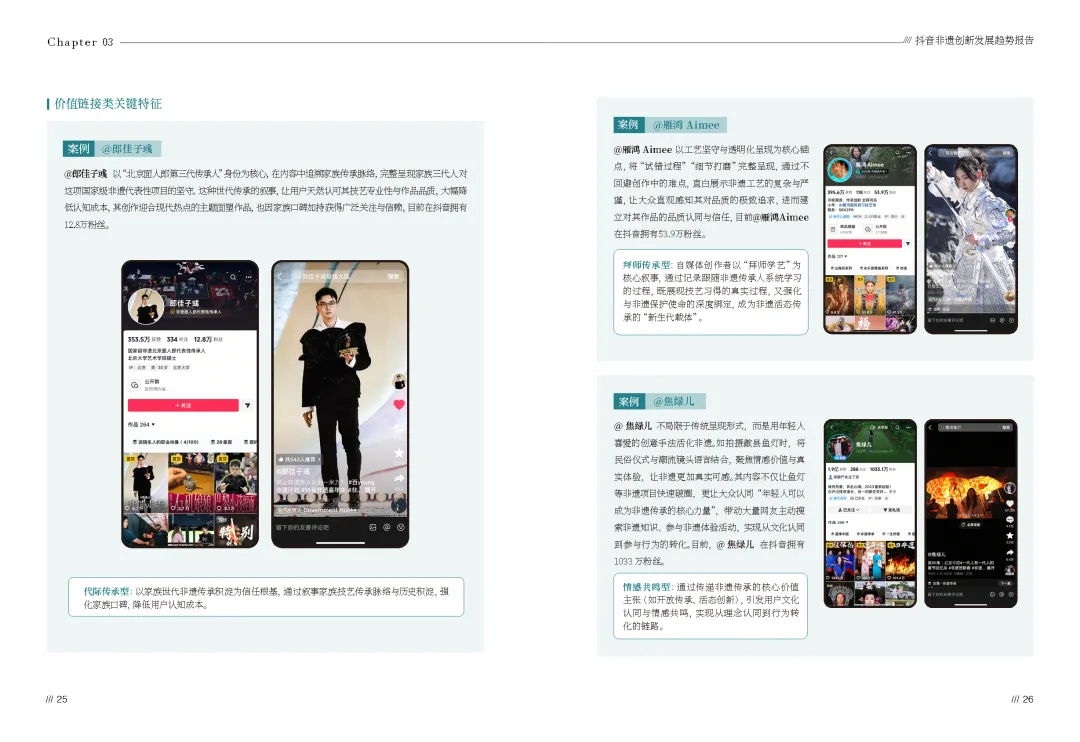
Task: Expand the arrow beside 郎佳子彧 follow button
Action: (247, 405)
